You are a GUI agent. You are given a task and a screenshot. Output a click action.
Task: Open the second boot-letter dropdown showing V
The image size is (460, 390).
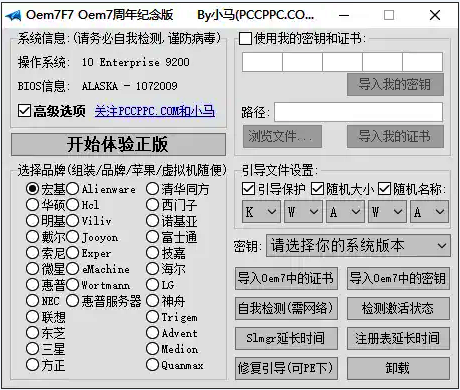(303, 212)
